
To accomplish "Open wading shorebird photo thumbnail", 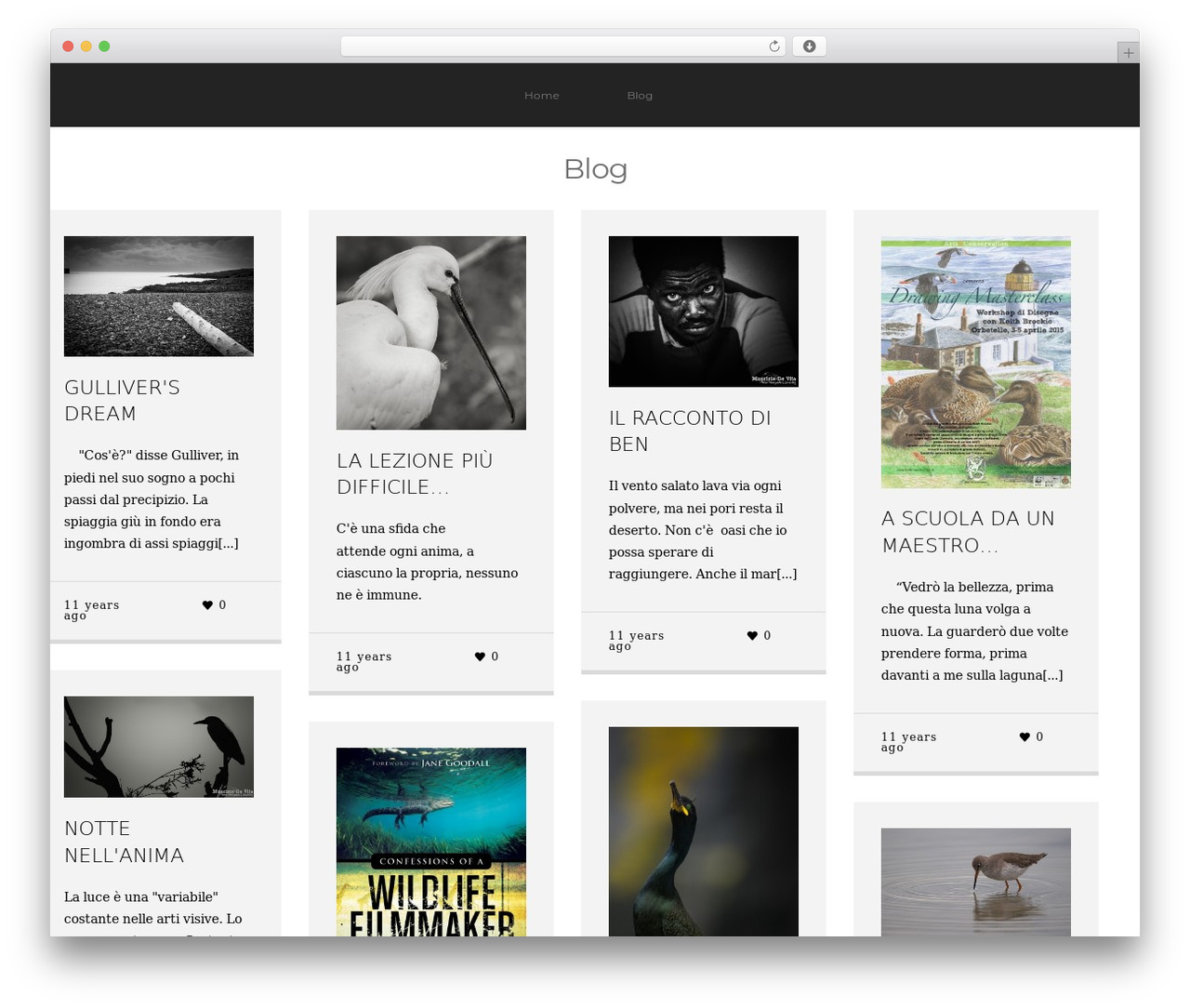I will [976, 882].
